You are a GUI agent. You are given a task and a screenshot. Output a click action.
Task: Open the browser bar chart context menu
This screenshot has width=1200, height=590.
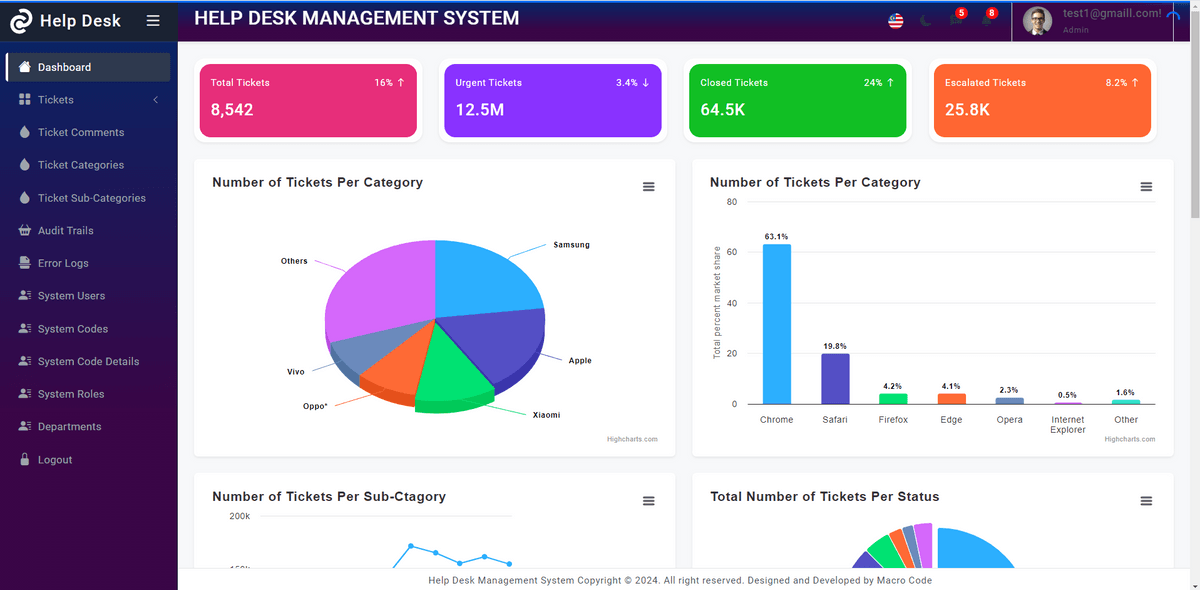click(1146, 187)
